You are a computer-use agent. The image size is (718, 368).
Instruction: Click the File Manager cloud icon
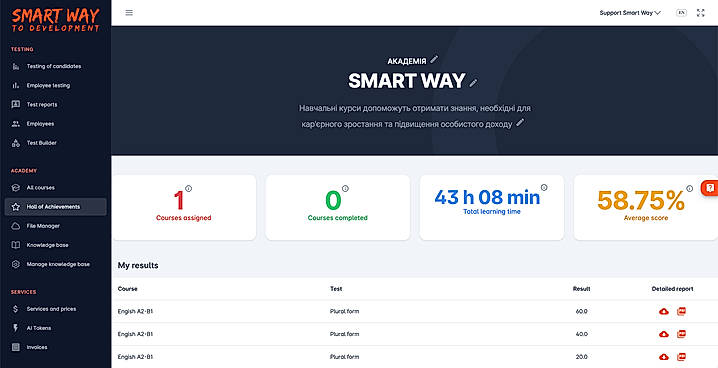coord(16,226)
